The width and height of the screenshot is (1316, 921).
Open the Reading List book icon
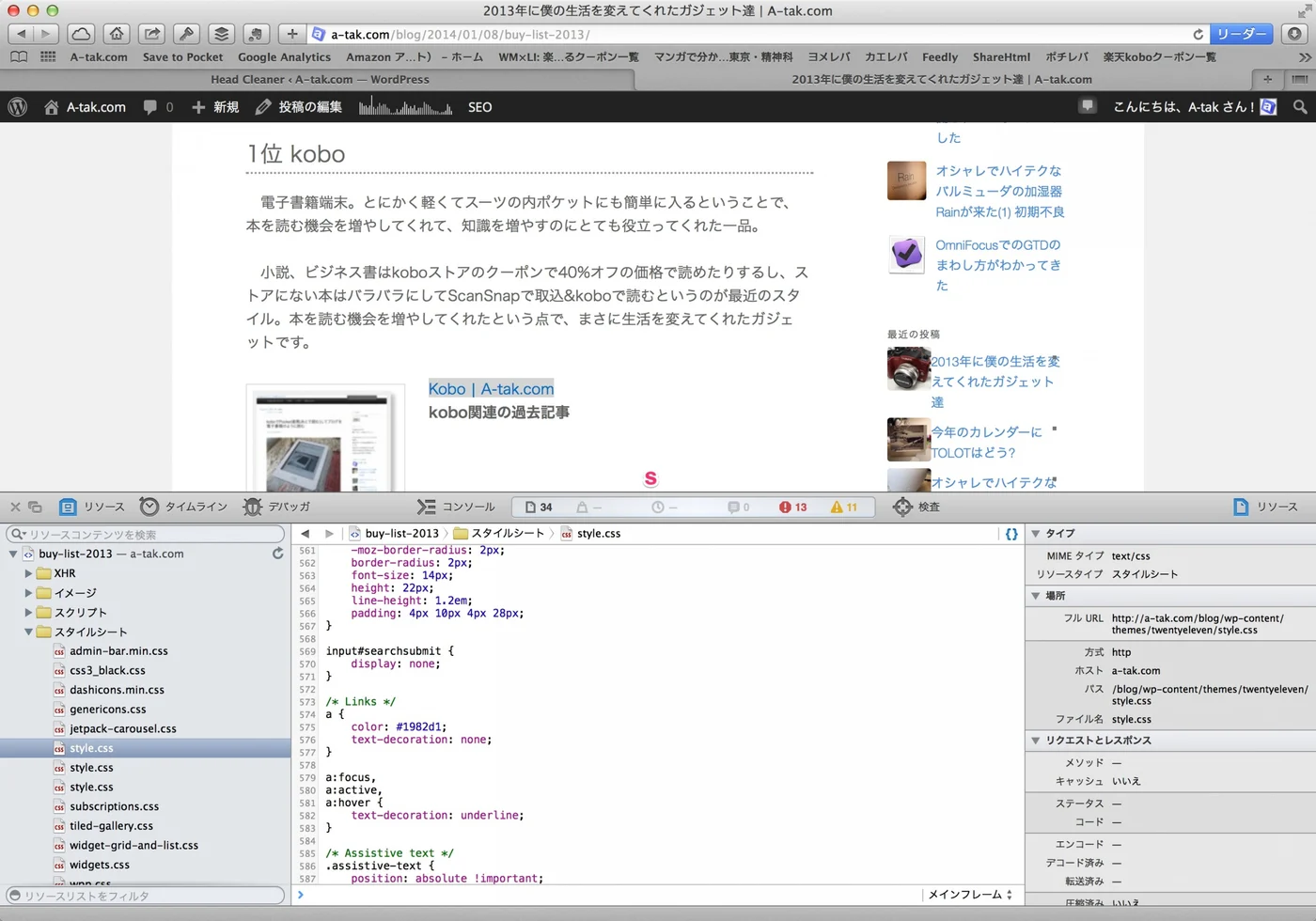19,57
